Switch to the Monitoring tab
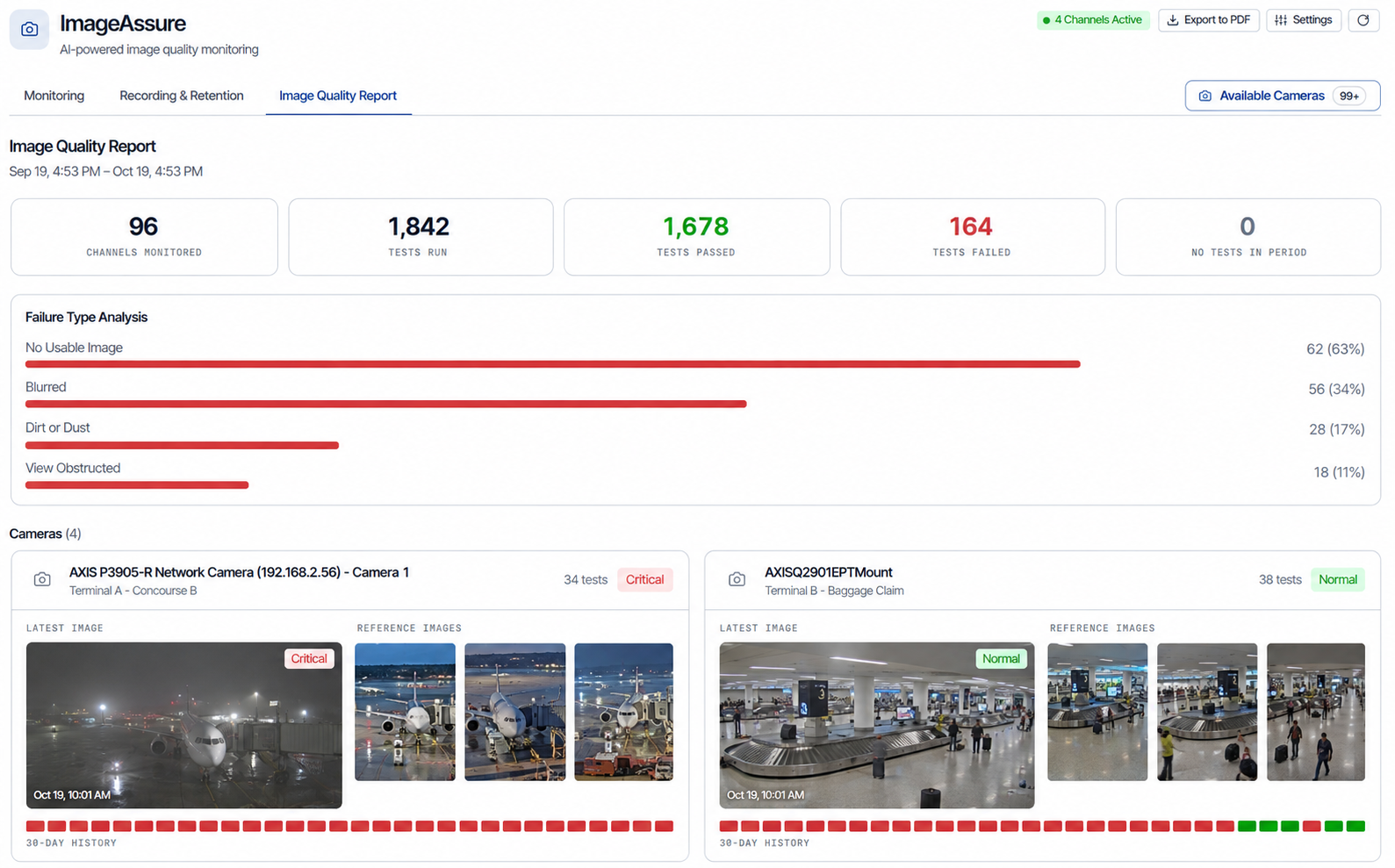Viewport: 1395px width, 868px height. point(54,96)
